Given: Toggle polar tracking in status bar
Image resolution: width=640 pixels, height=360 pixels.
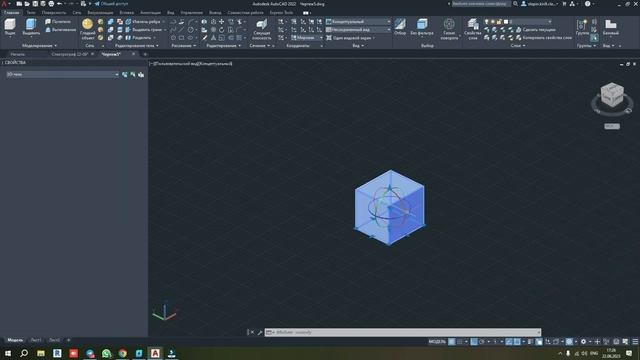Looking at the screenshot, I should (482, 342).
